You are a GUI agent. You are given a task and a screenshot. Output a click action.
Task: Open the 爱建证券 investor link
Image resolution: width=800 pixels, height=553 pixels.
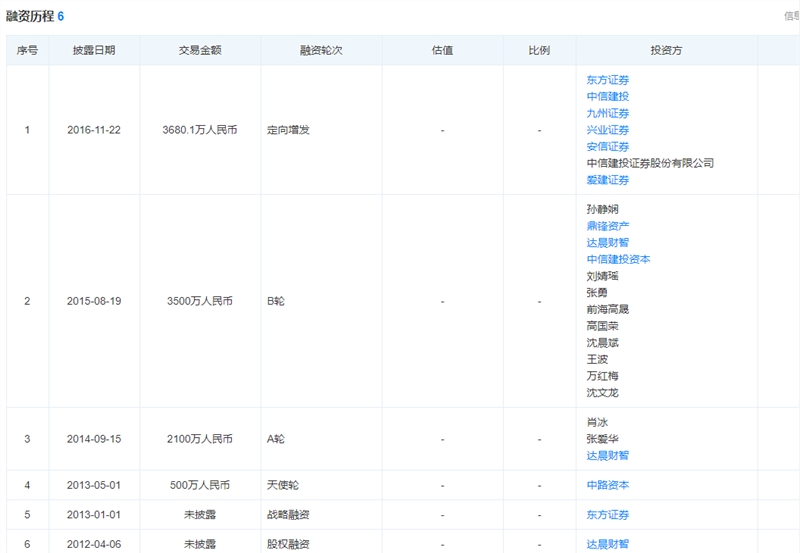608,180
